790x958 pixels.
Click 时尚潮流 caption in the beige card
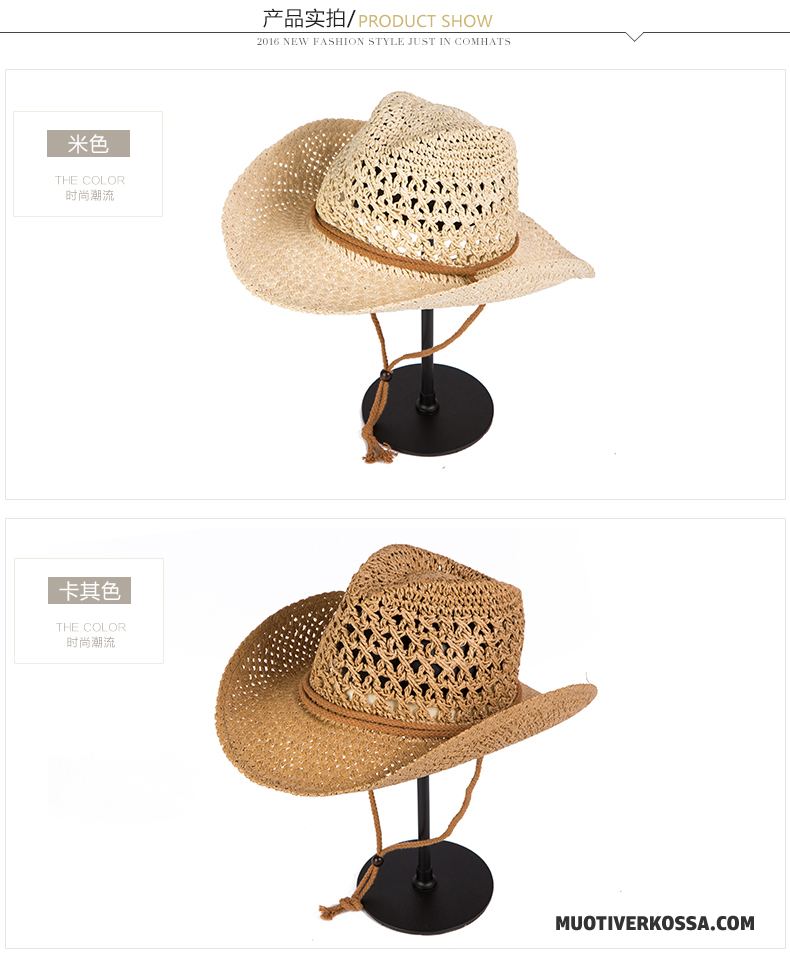[90, 196]
